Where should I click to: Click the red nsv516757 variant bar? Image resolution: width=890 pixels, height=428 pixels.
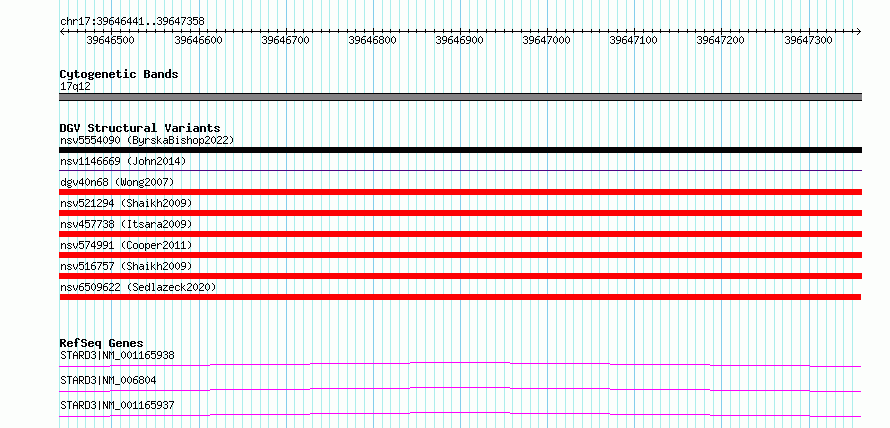[460, 276]
